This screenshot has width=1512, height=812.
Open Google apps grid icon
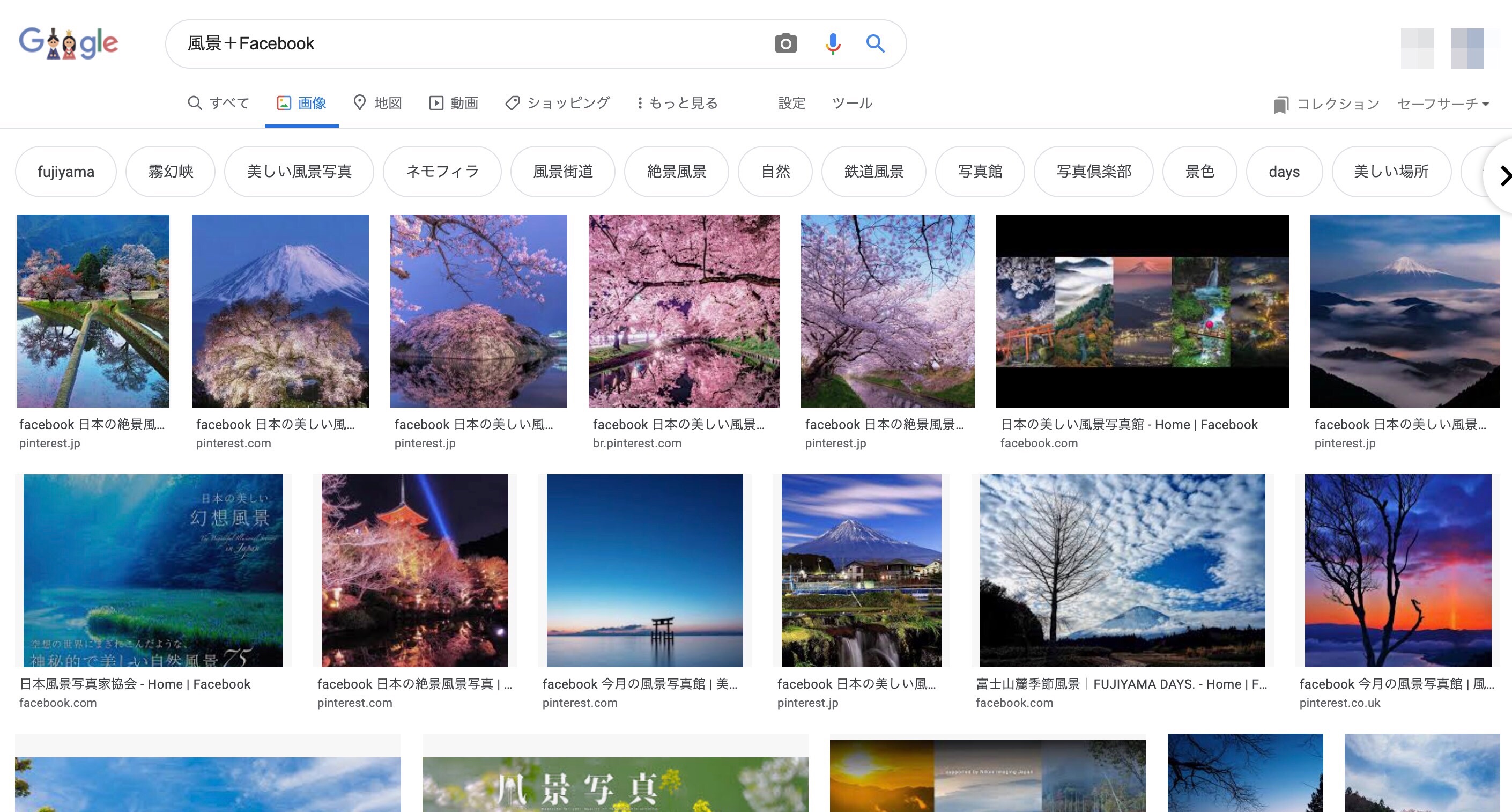[x=1417, y=48]
